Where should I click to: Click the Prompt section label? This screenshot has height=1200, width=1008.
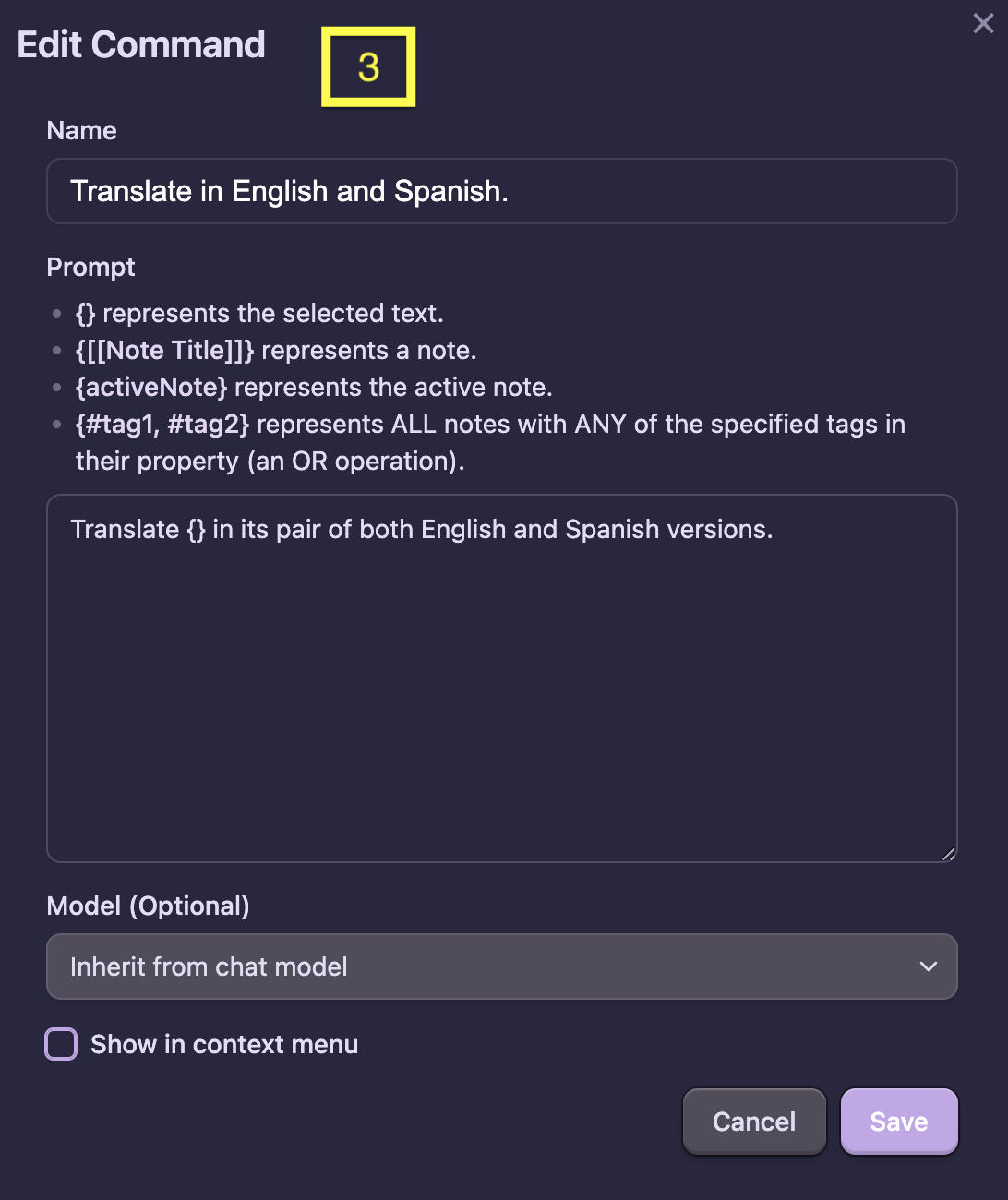coord(90,267)
